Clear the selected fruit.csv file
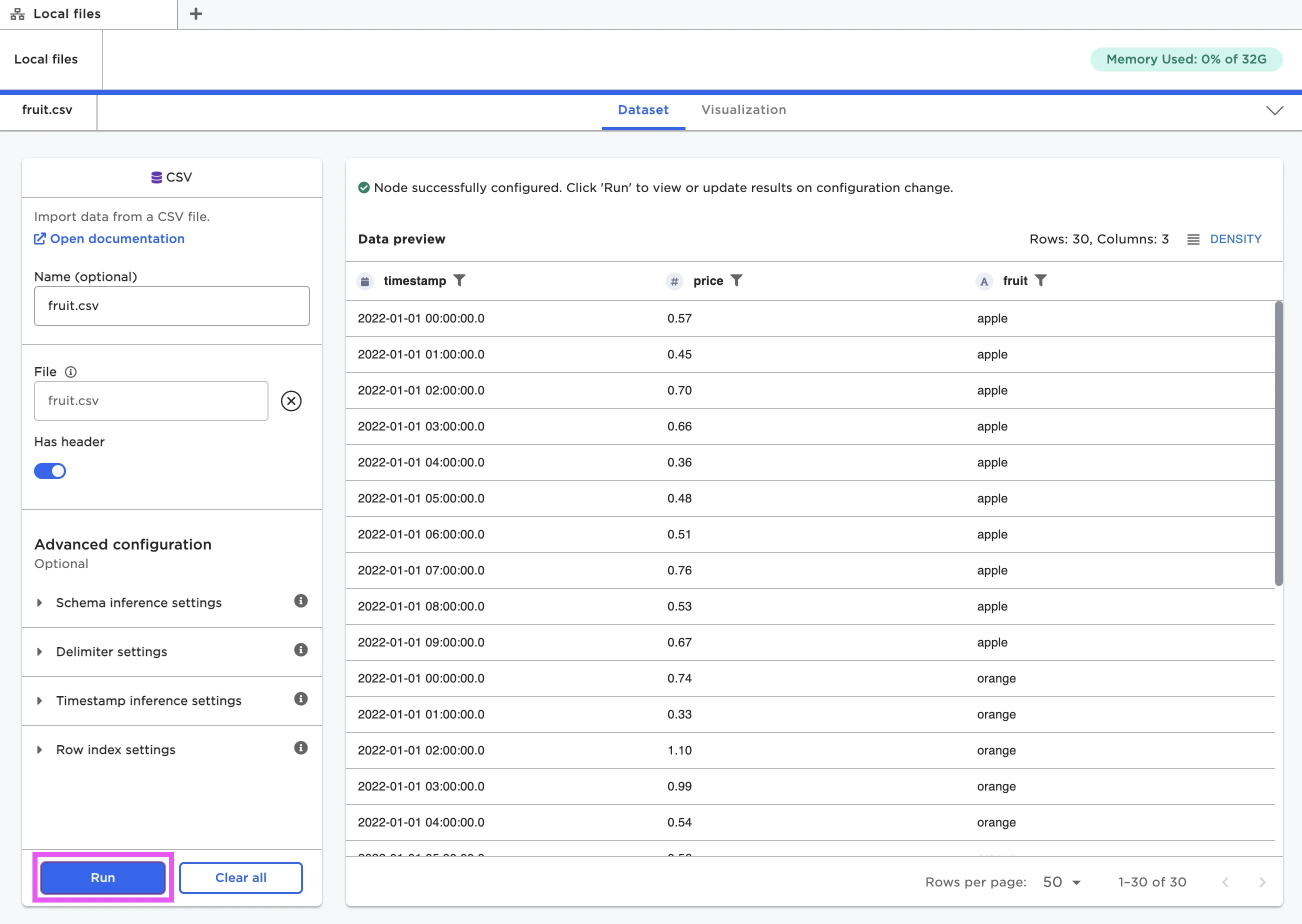The width and height of the screenshot is (1302, 924). 291,401
